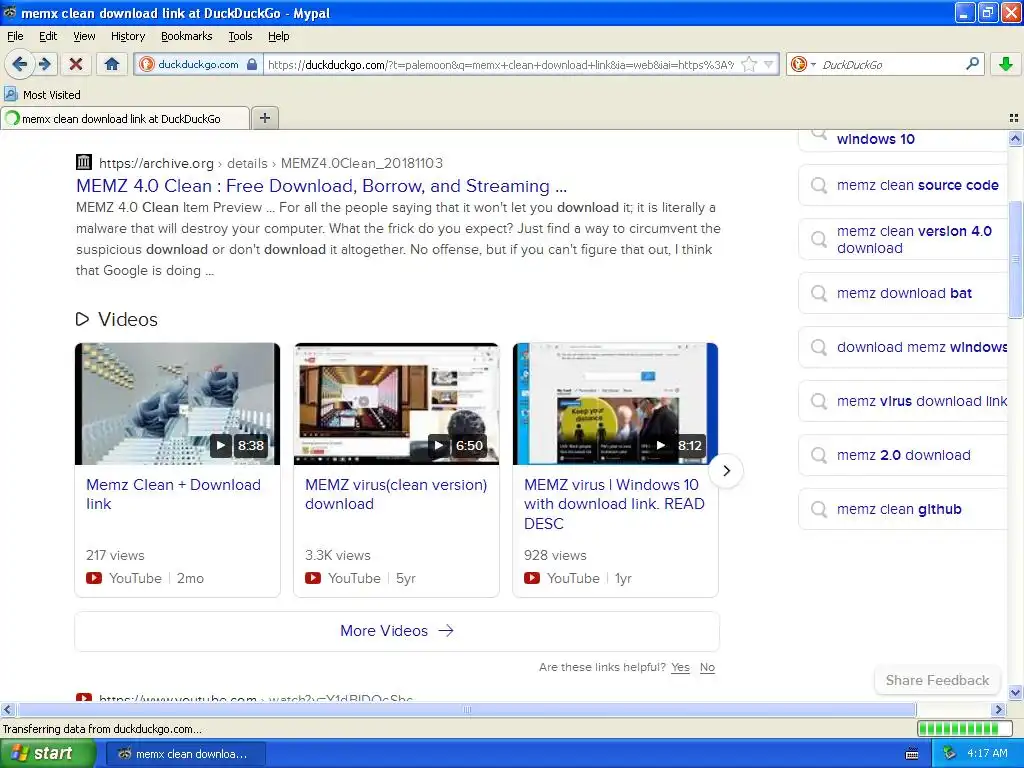Click the Videos section play icon heading
Screen dimensions: 1024x768
tap(82, 319)
